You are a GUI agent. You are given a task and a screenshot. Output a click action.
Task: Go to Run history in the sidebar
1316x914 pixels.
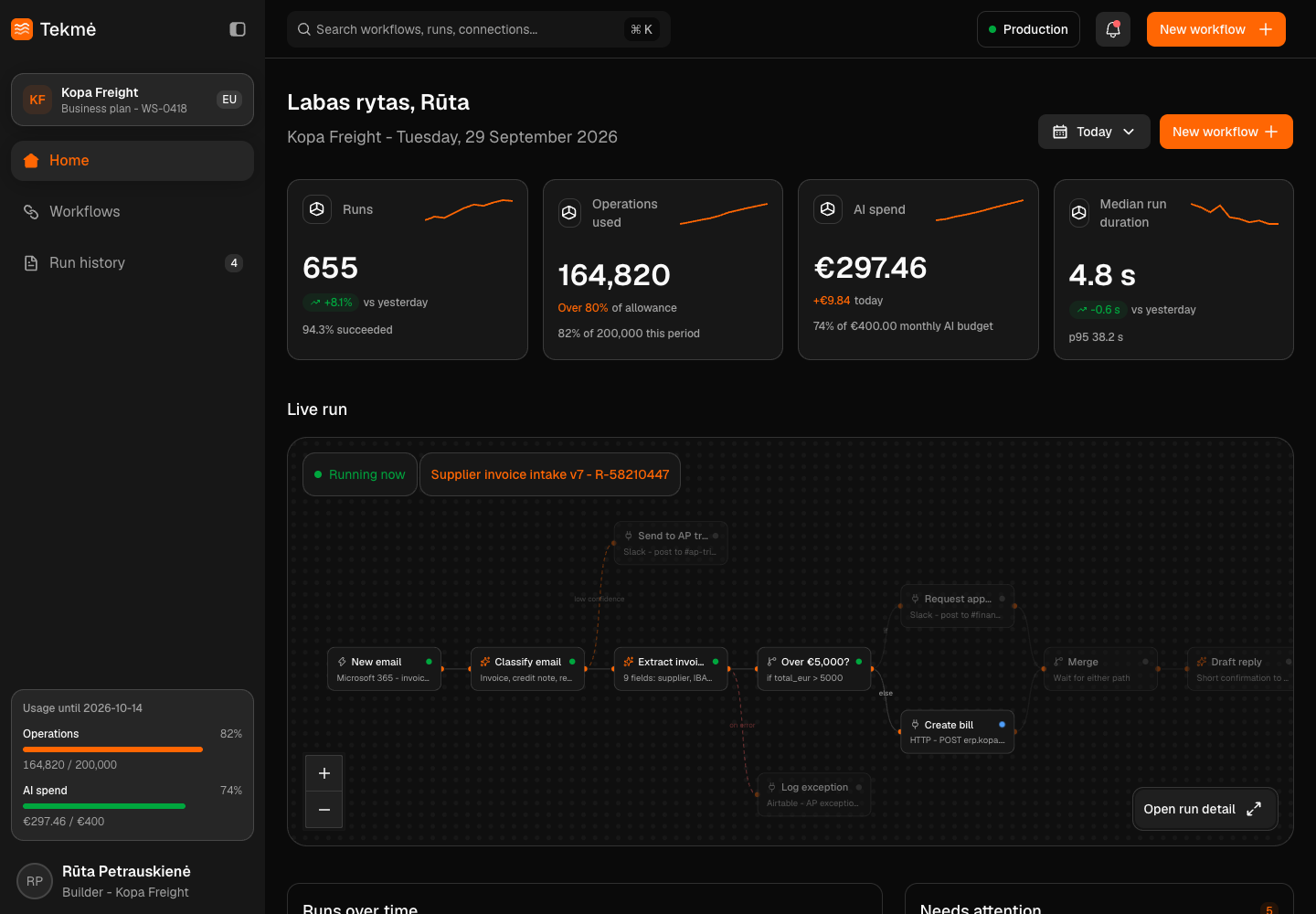(x=133, y=263)
